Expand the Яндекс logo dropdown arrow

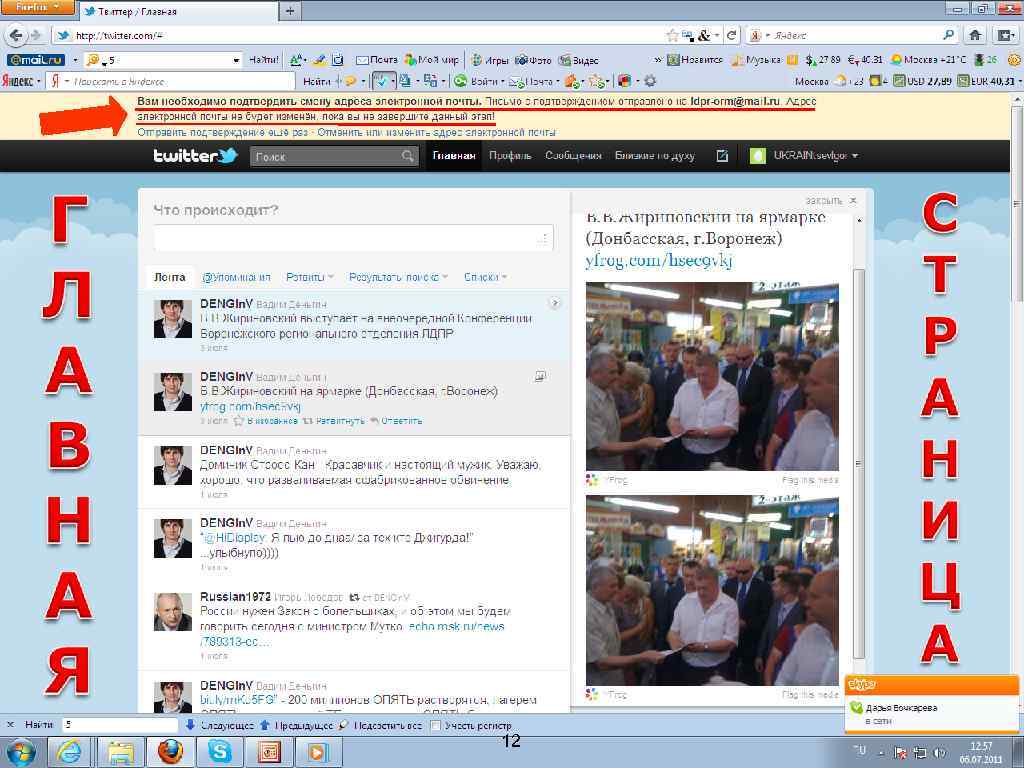click(39, 82)
